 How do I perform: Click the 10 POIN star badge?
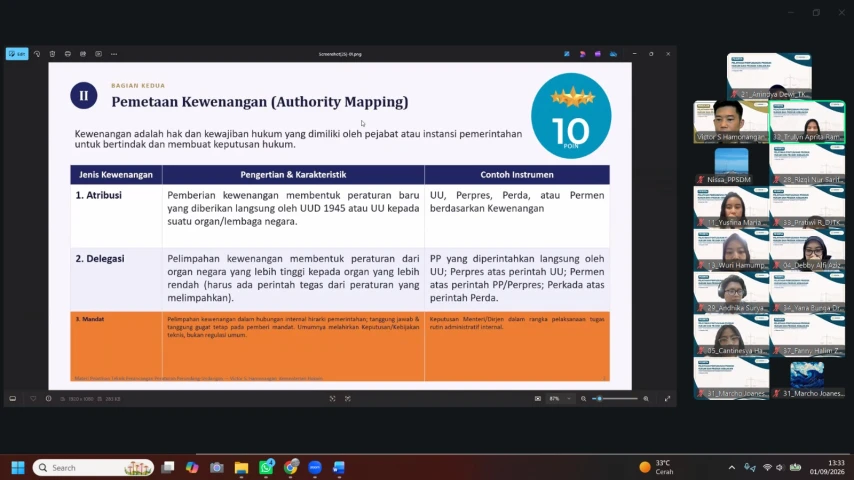[571, 116]
